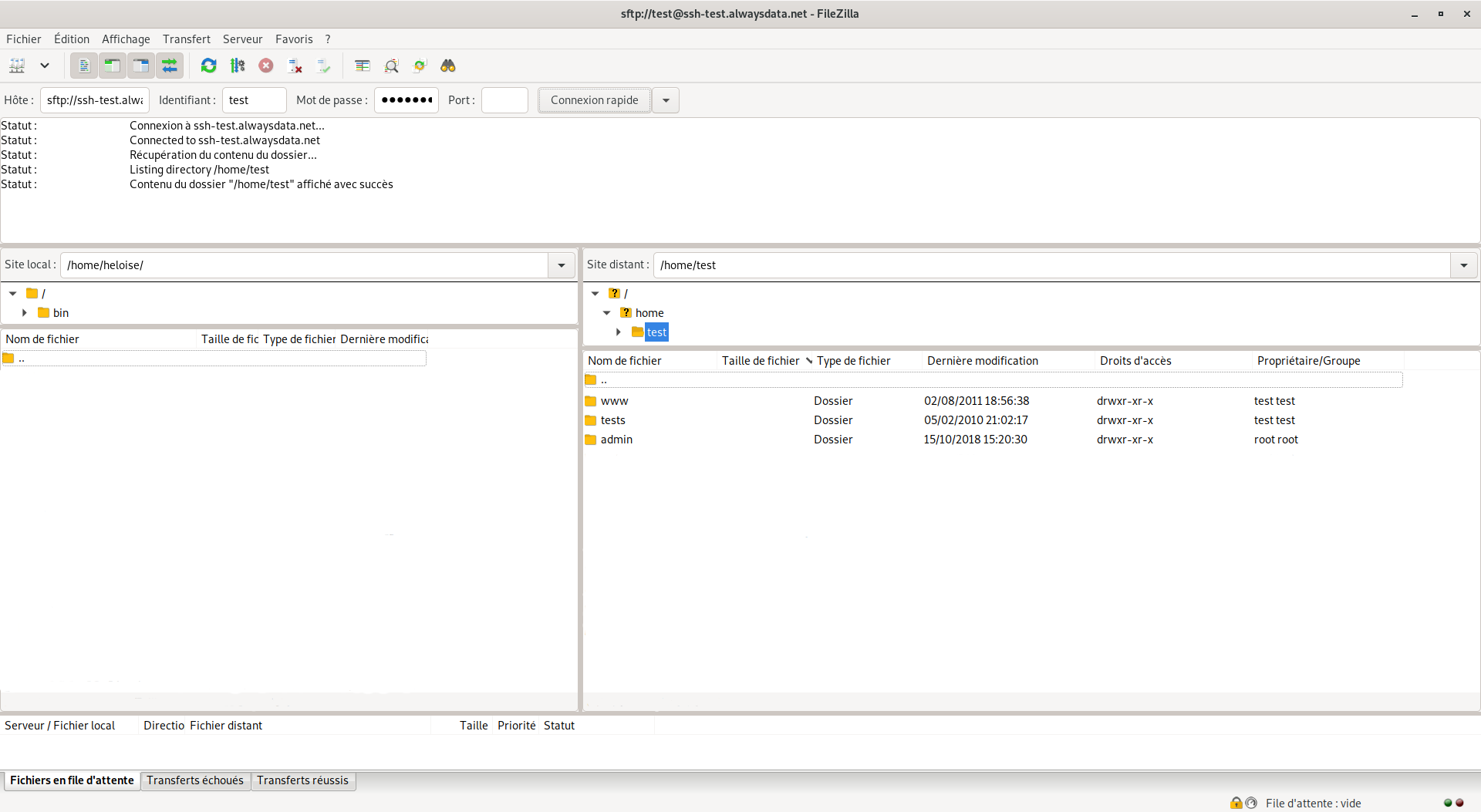
Task: Open Find files with the binoculars icon
Action: [x=448, y=66]
